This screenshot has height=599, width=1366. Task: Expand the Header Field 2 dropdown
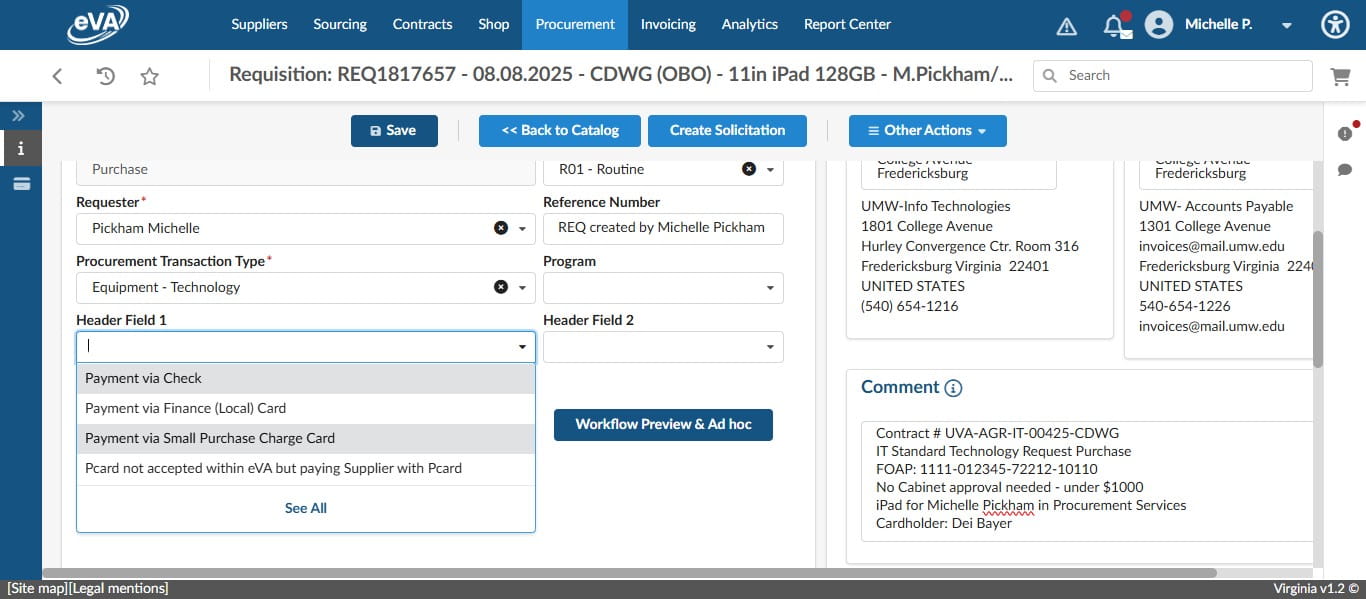770,346
